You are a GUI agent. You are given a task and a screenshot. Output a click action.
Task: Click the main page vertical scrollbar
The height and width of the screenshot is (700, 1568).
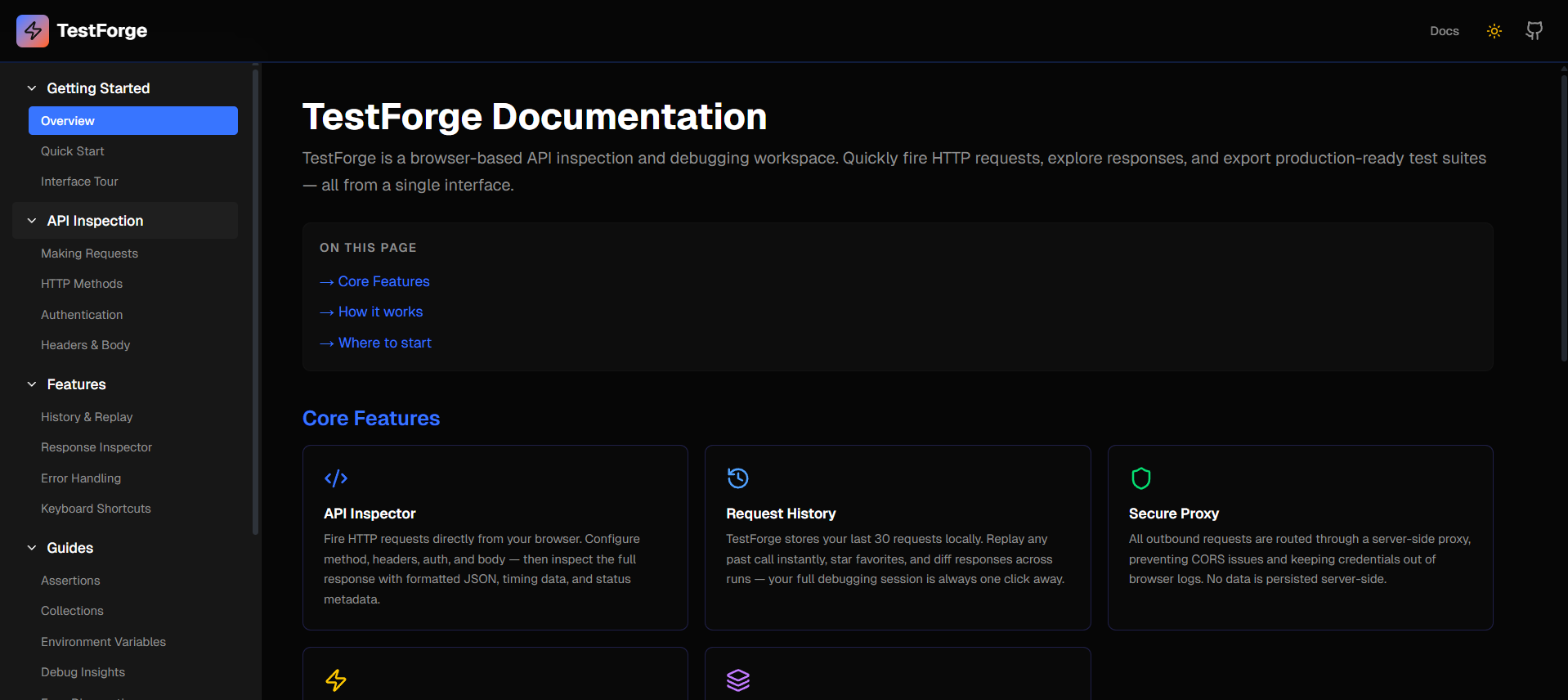click(x=1564, y=217)
